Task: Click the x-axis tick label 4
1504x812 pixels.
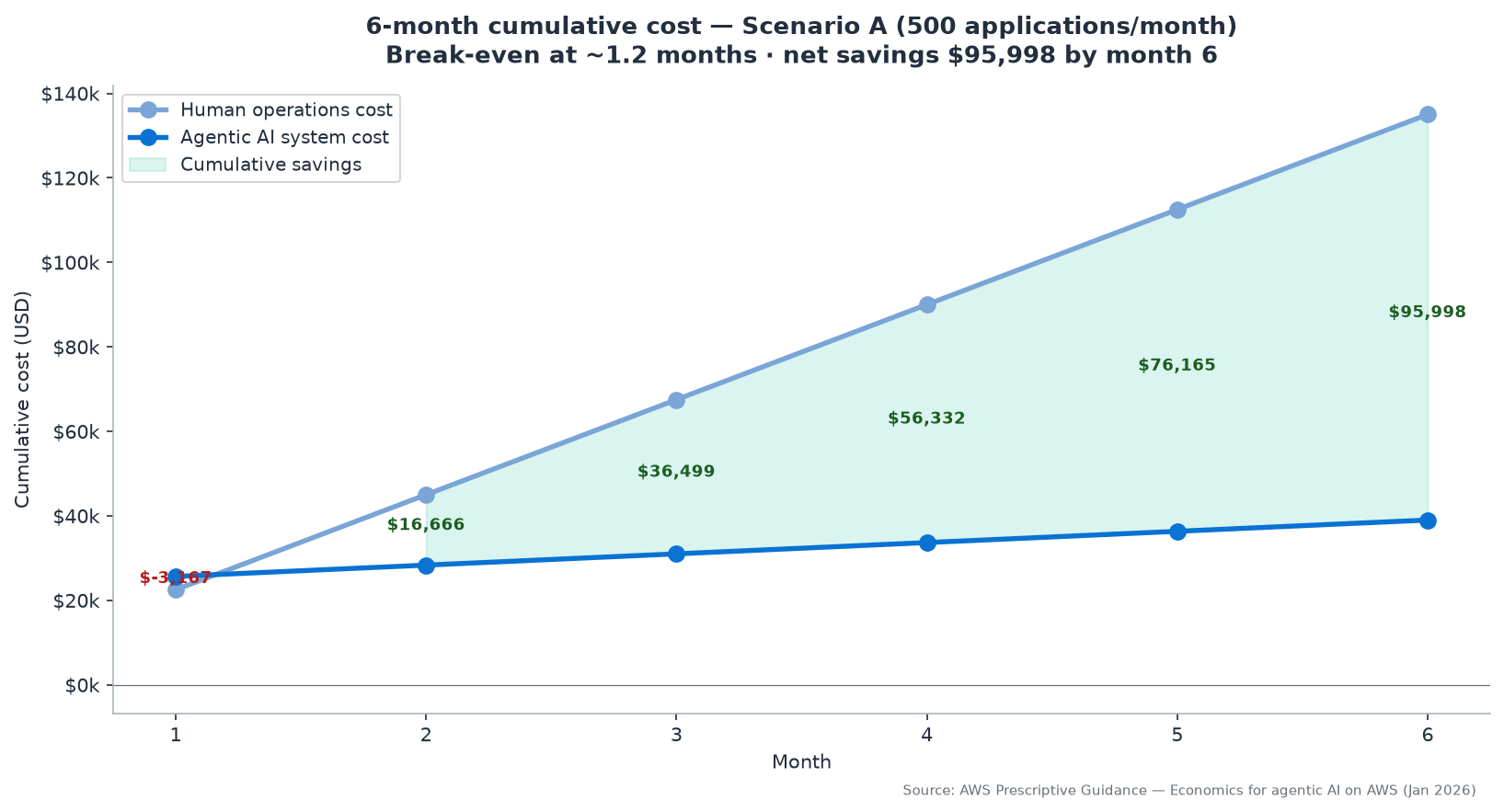Action: (x=927, y=735)
